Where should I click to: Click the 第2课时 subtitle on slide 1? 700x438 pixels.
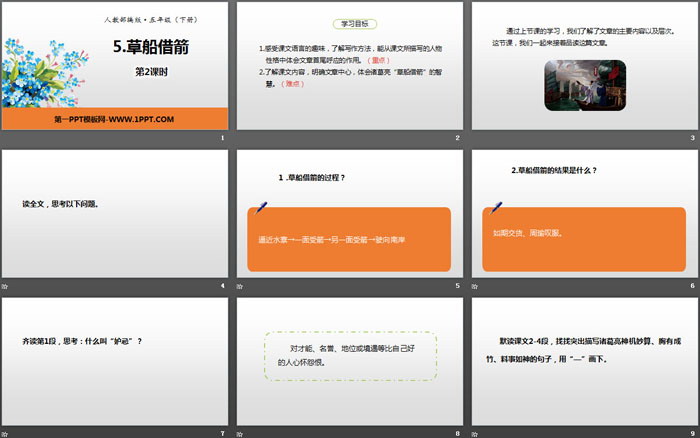(152, 72)
